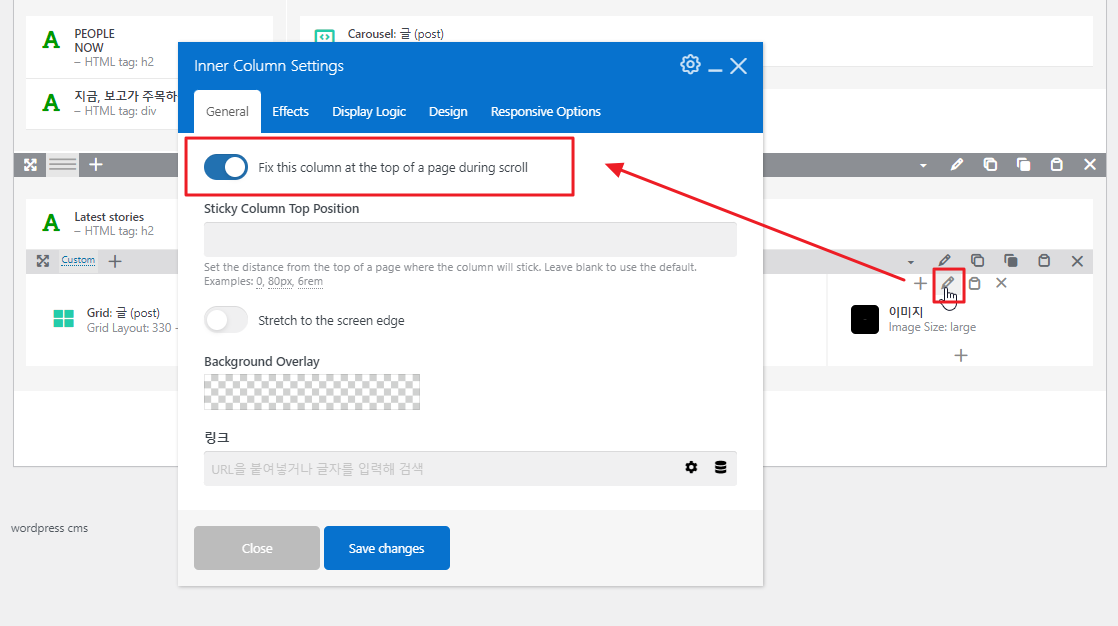Select the 'Grid: 글 (post)' element
Image resolution: width=1118 pixels, height=626 pixels.
coord(114,320)
